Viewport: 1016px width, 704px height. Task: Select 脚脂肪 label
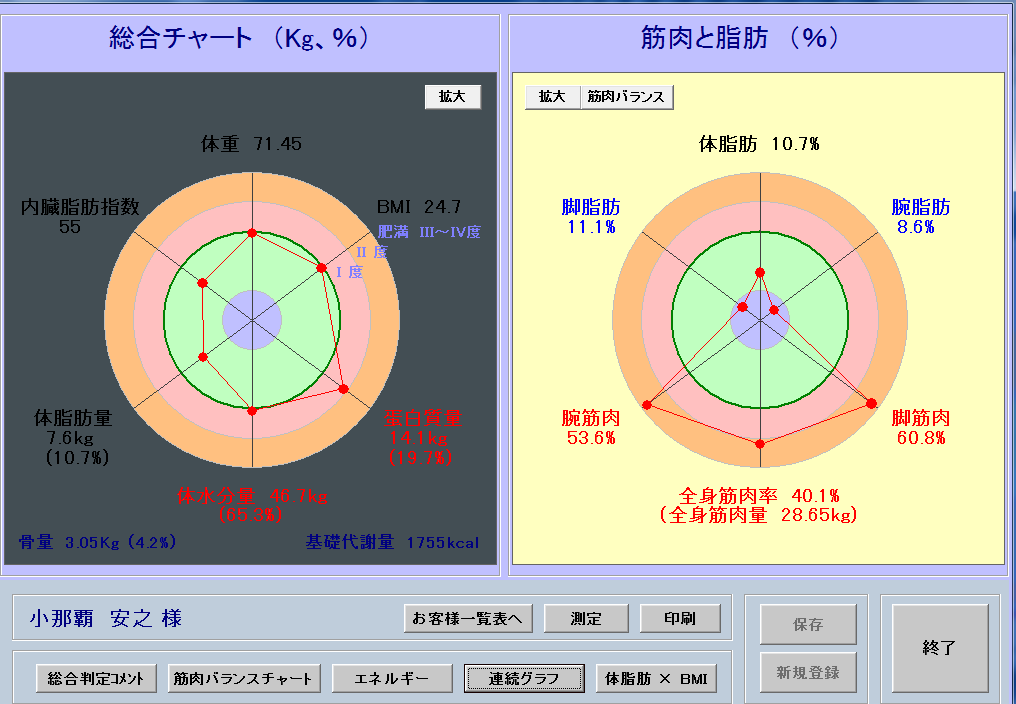click(591, 207)
